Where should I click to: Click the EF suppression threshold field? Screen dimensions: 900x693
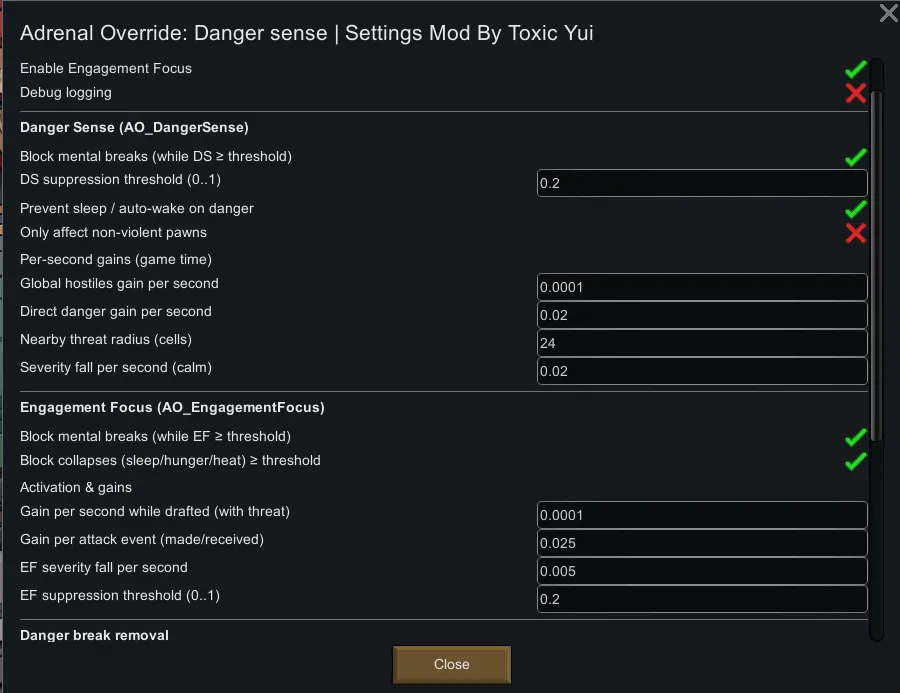pyautogui.click(x=701, y=599)
